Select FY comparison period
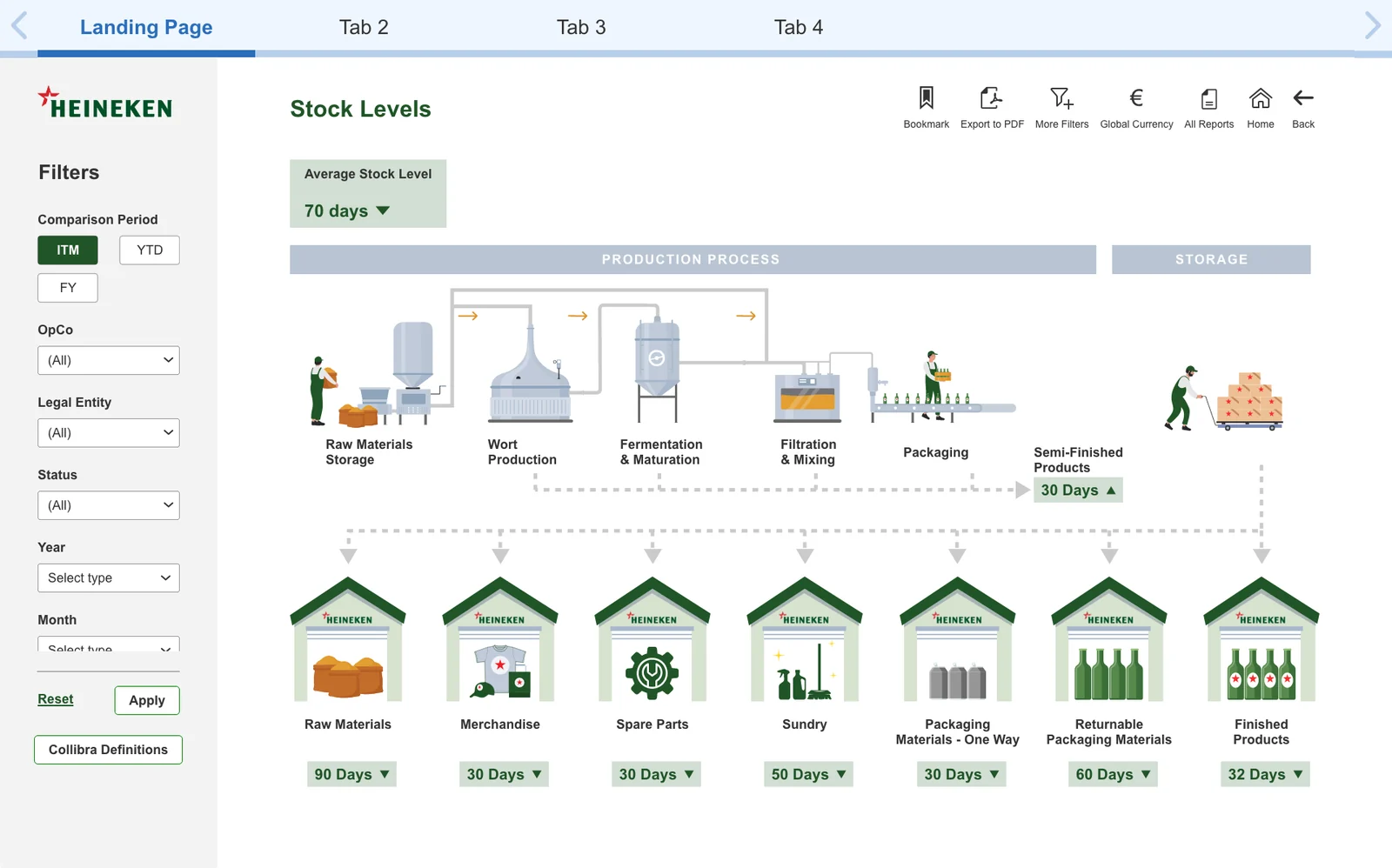Screen dimensions: 1392x868 pos(68,288)
